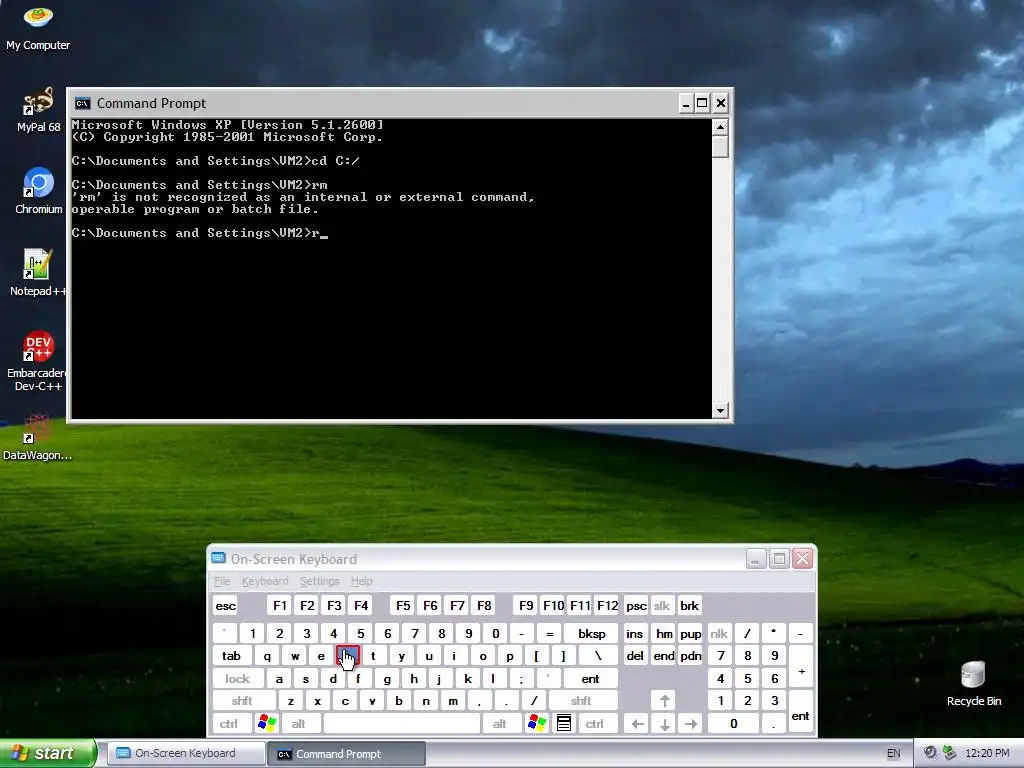Click the spacebar on the On-Screen Keyboard
This screenshot has width=1024, height=768.
click(402, 724)
